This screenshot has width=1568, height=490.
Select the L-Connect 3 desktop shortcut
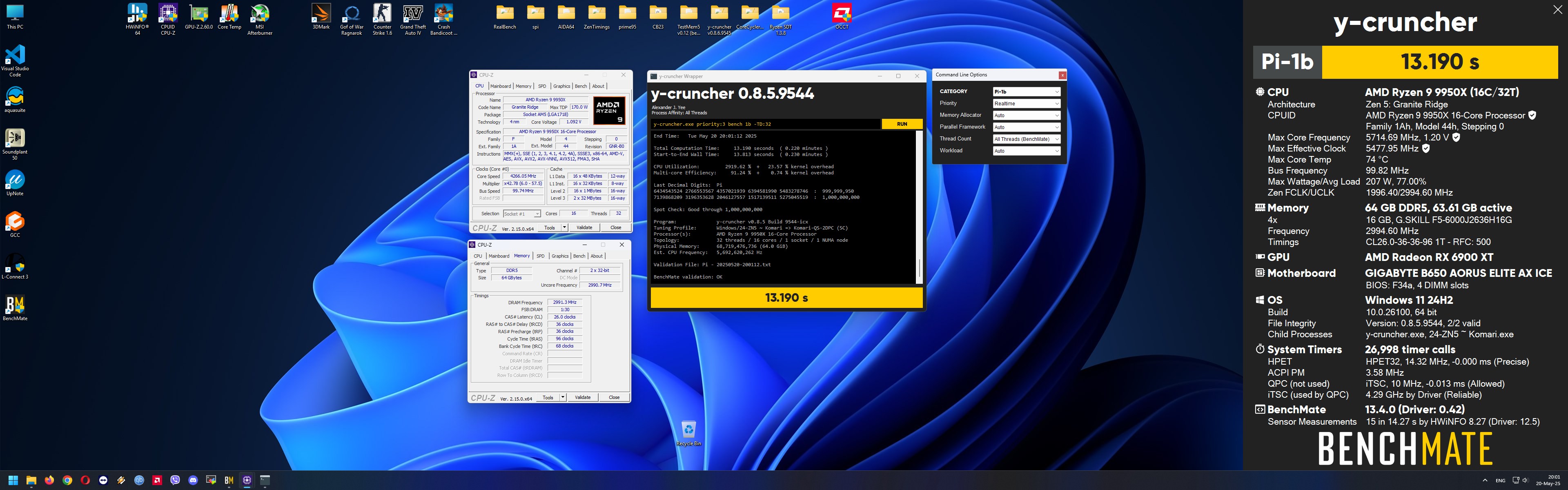point(15,266)
